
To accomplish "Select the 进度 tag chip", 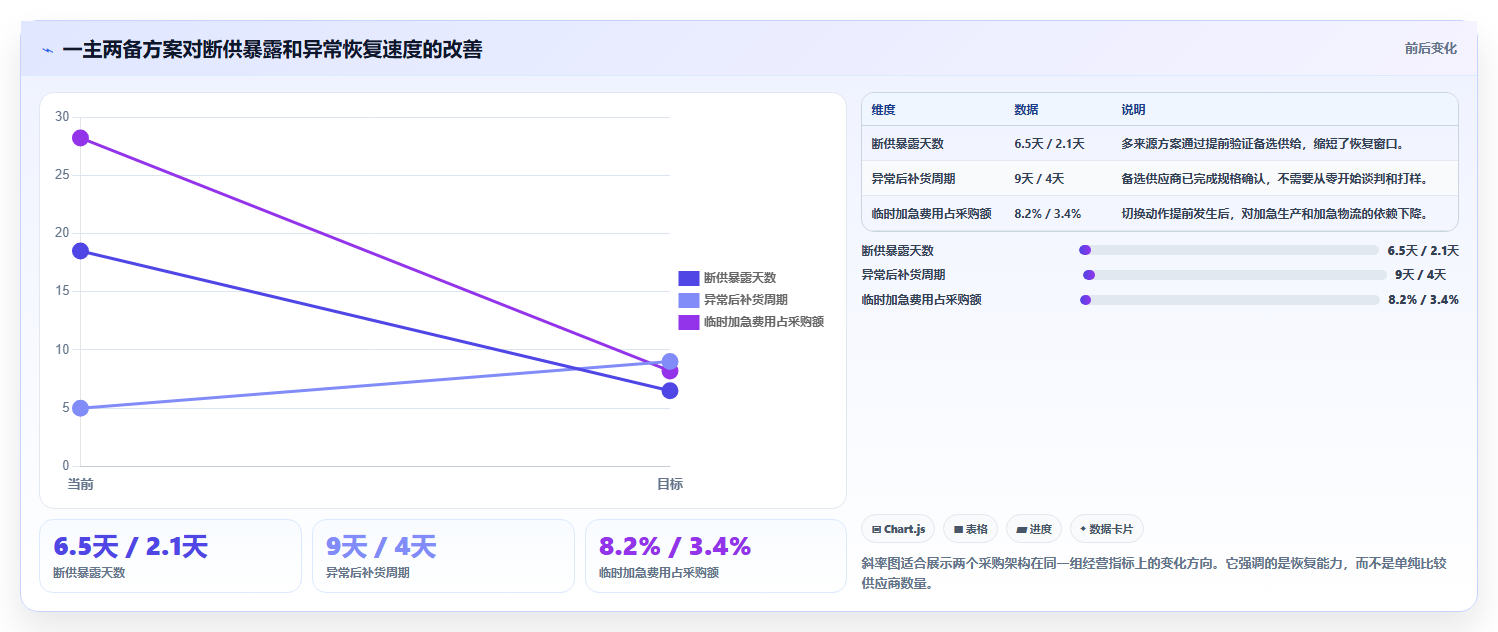I will [x=1034, y=529].
